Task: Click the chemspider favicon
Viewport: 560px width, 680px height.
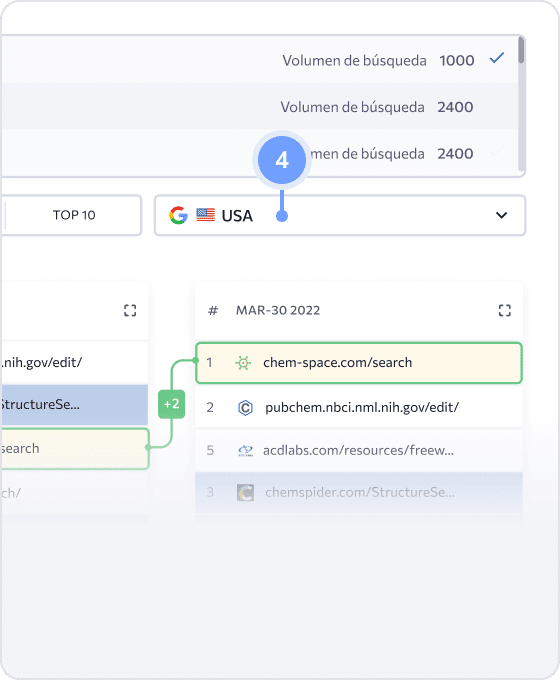Action: [246, 492]
